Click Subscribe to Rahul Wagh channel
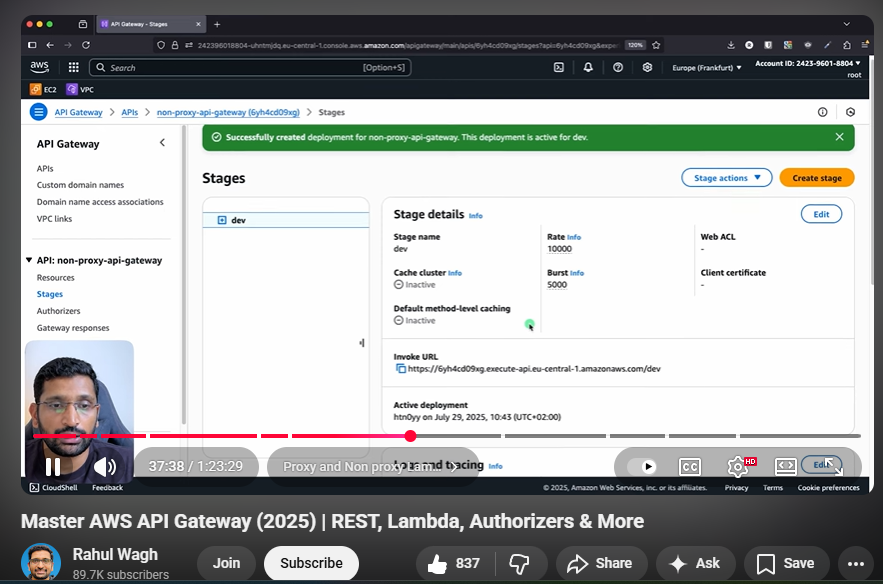This screenshot has height=584, width=883. point(311,563)
